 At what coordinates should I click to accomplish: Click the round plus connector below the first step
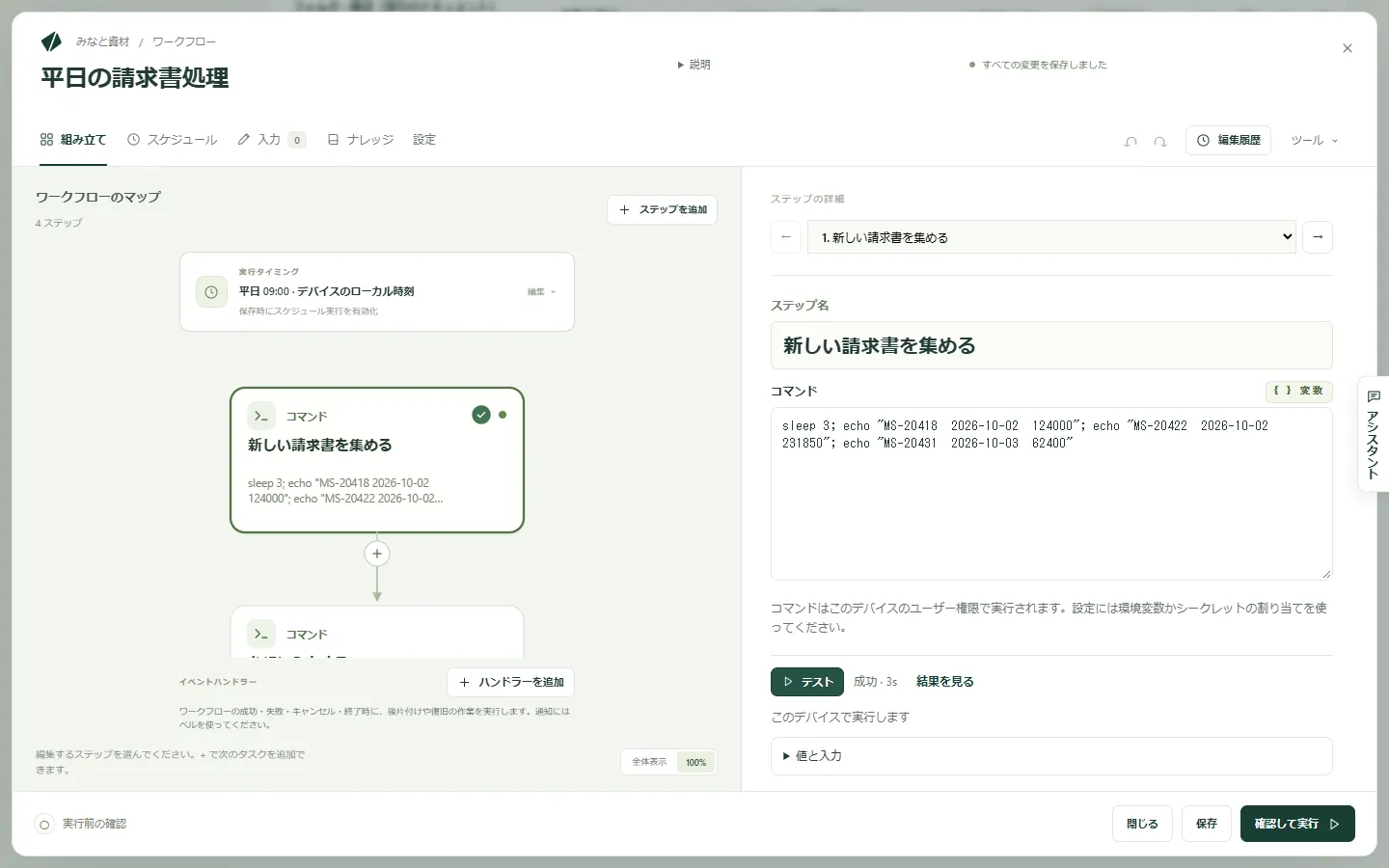pyautogui.click(x=377, y=554)
